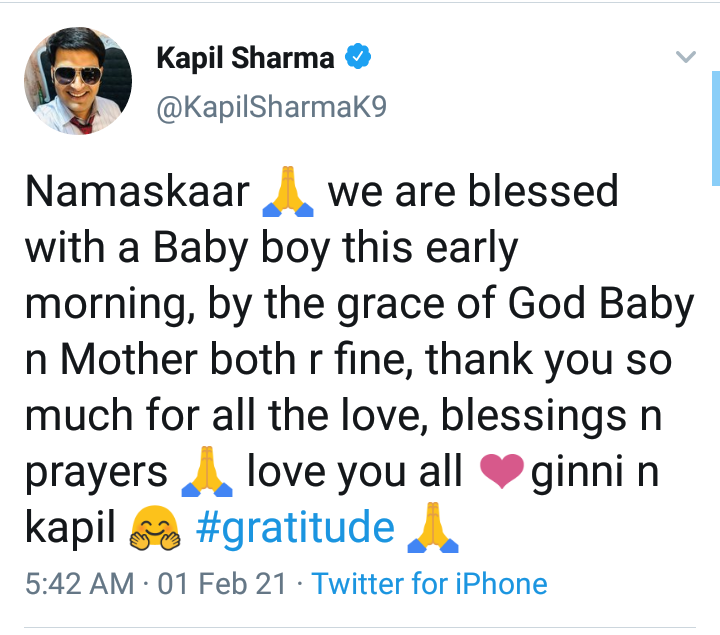The height and width of the screenshot is (635, 720).
Task: Open the @KapilSharmaK9 handle link
Action: pos(271,108)
